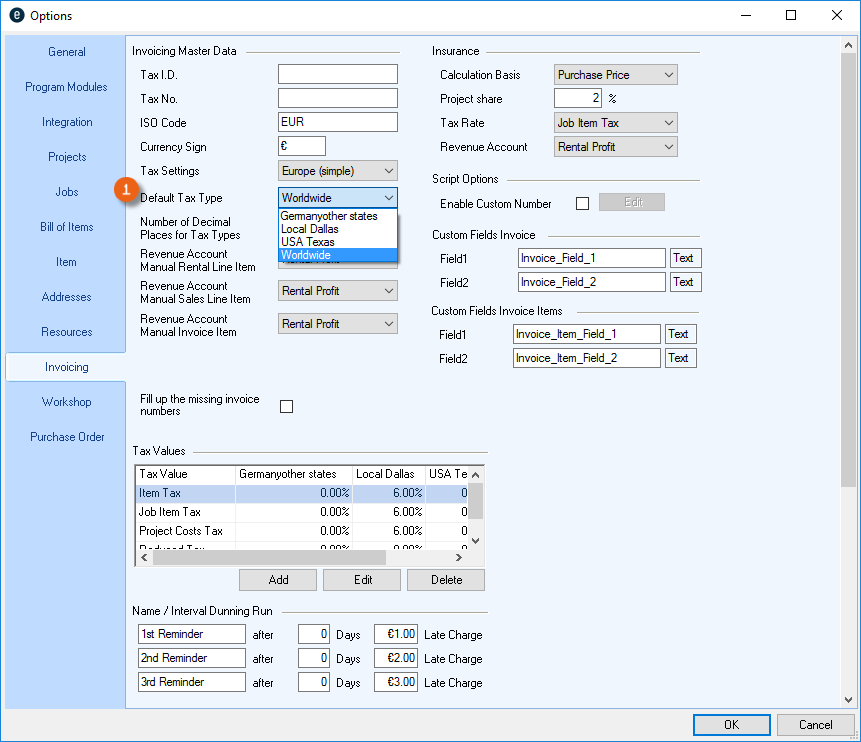The image size is (861, 742).
Task: Click the orange step 1 marker badge
Action: point(126,190)
